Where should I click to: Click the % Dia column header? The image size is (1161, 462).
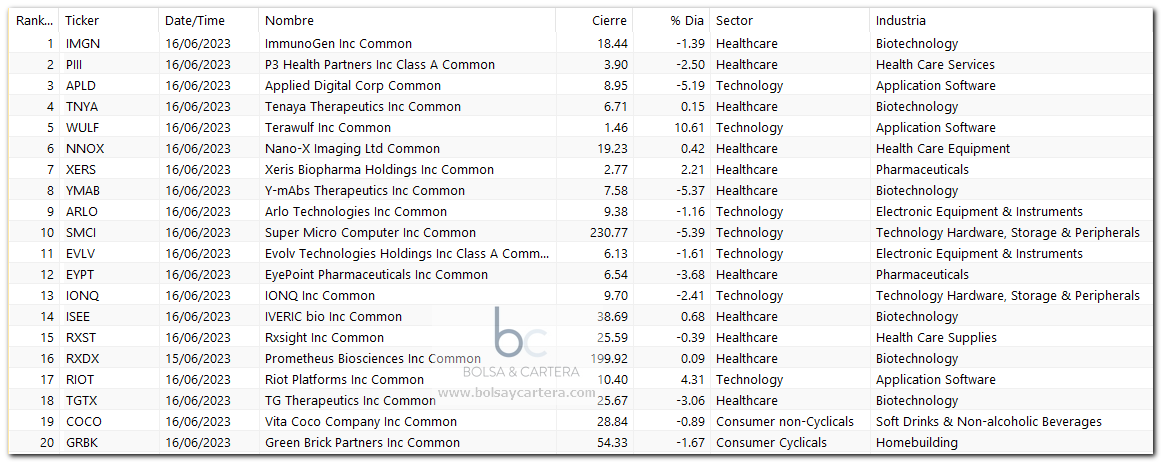pyautogui.click(x=671, y=21)
